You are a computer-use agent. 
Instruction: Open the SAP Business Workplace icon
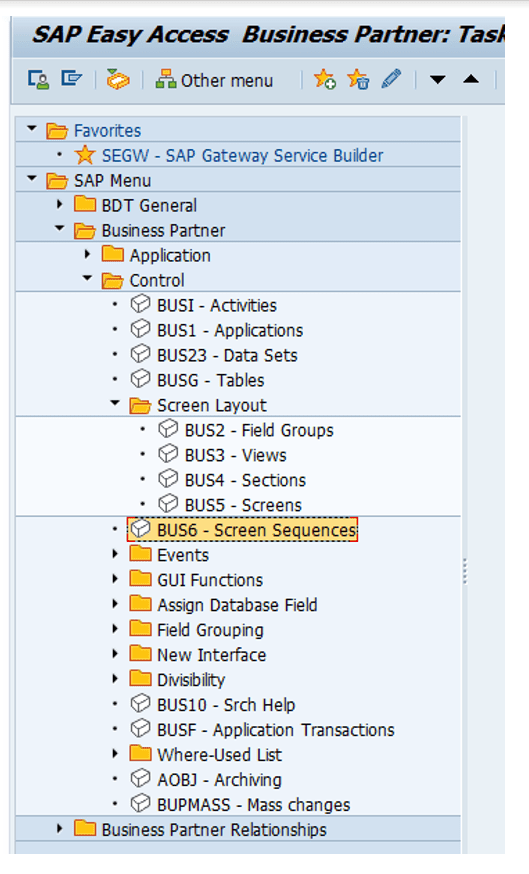[118, 80]
